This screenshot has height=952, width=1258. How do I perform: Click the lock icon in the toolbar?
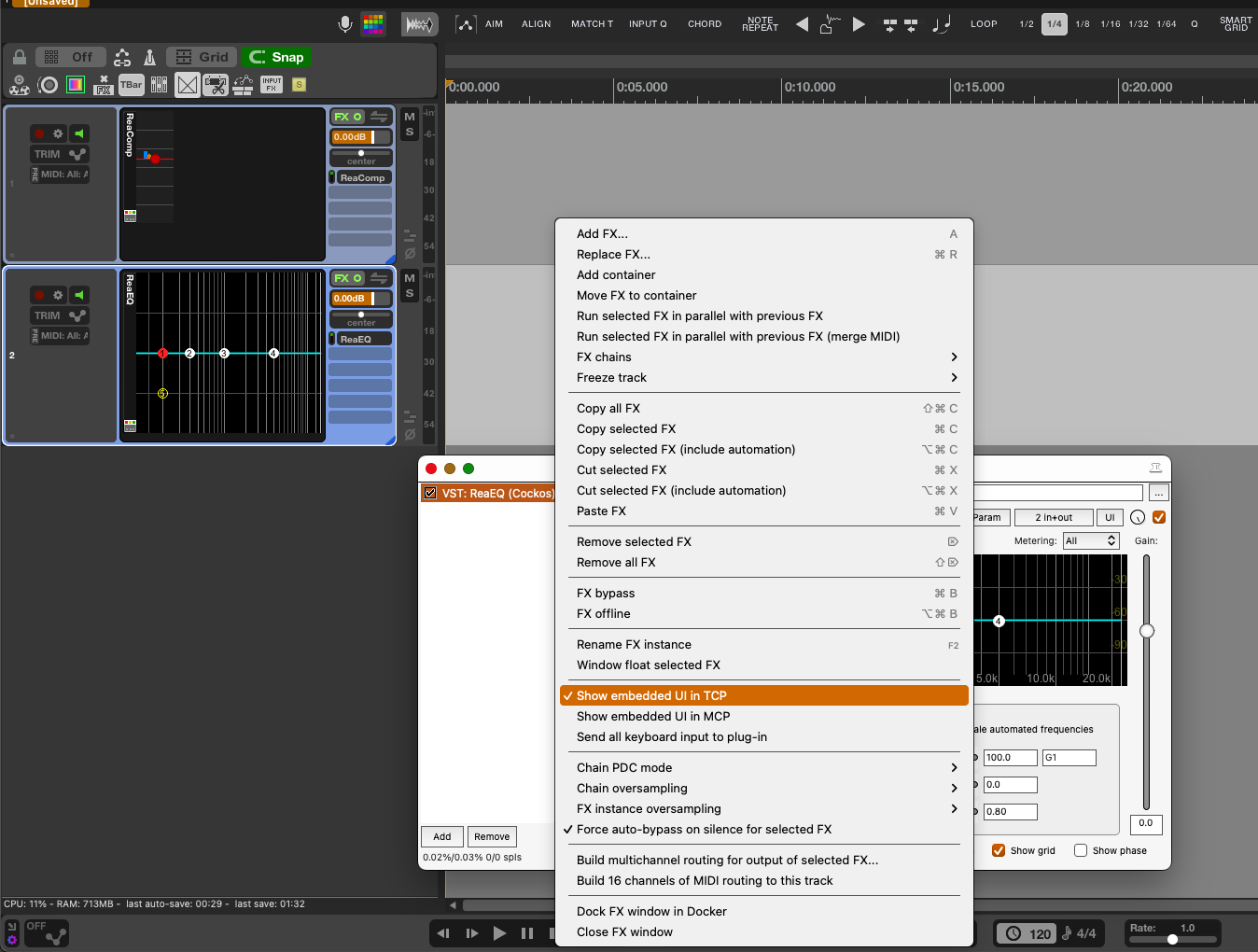pos(20,58)
